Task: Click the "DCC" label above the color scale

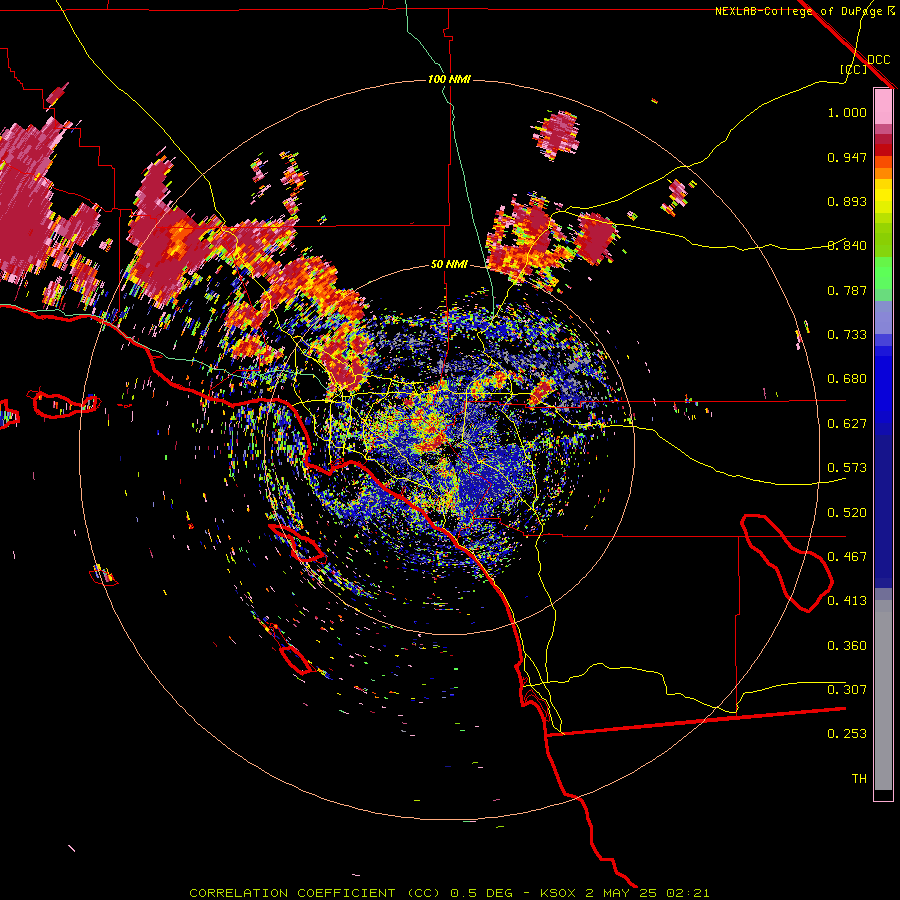Action: (879, 60)
